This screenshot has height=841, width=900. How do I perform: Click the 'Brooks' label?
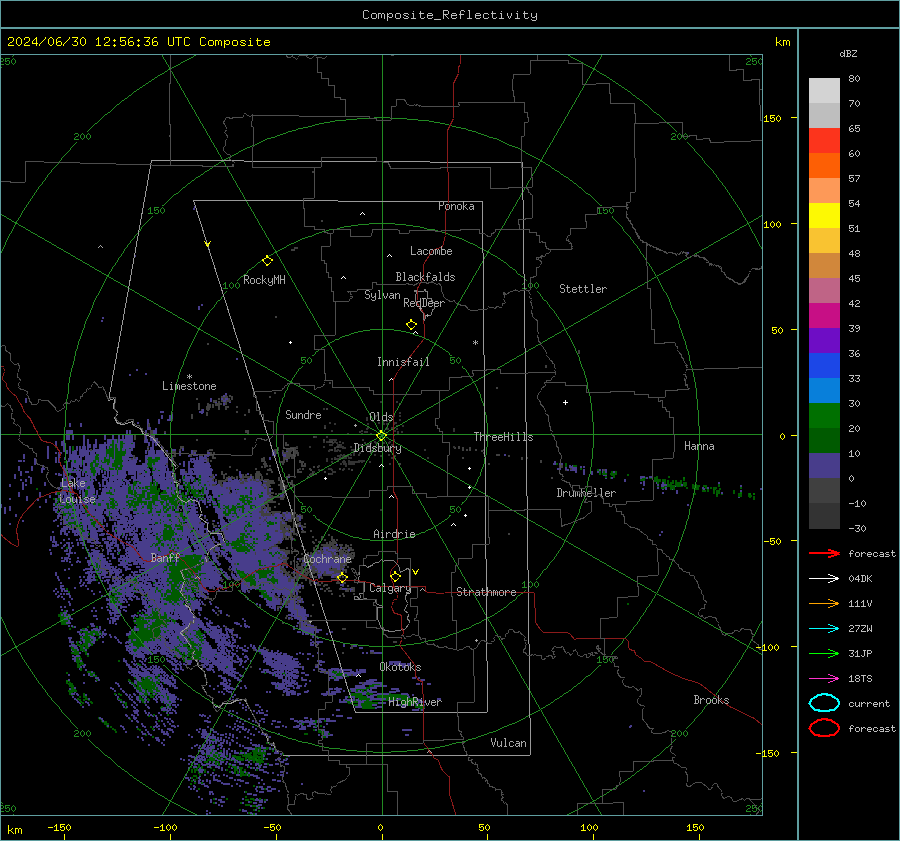tap(711, 700)
